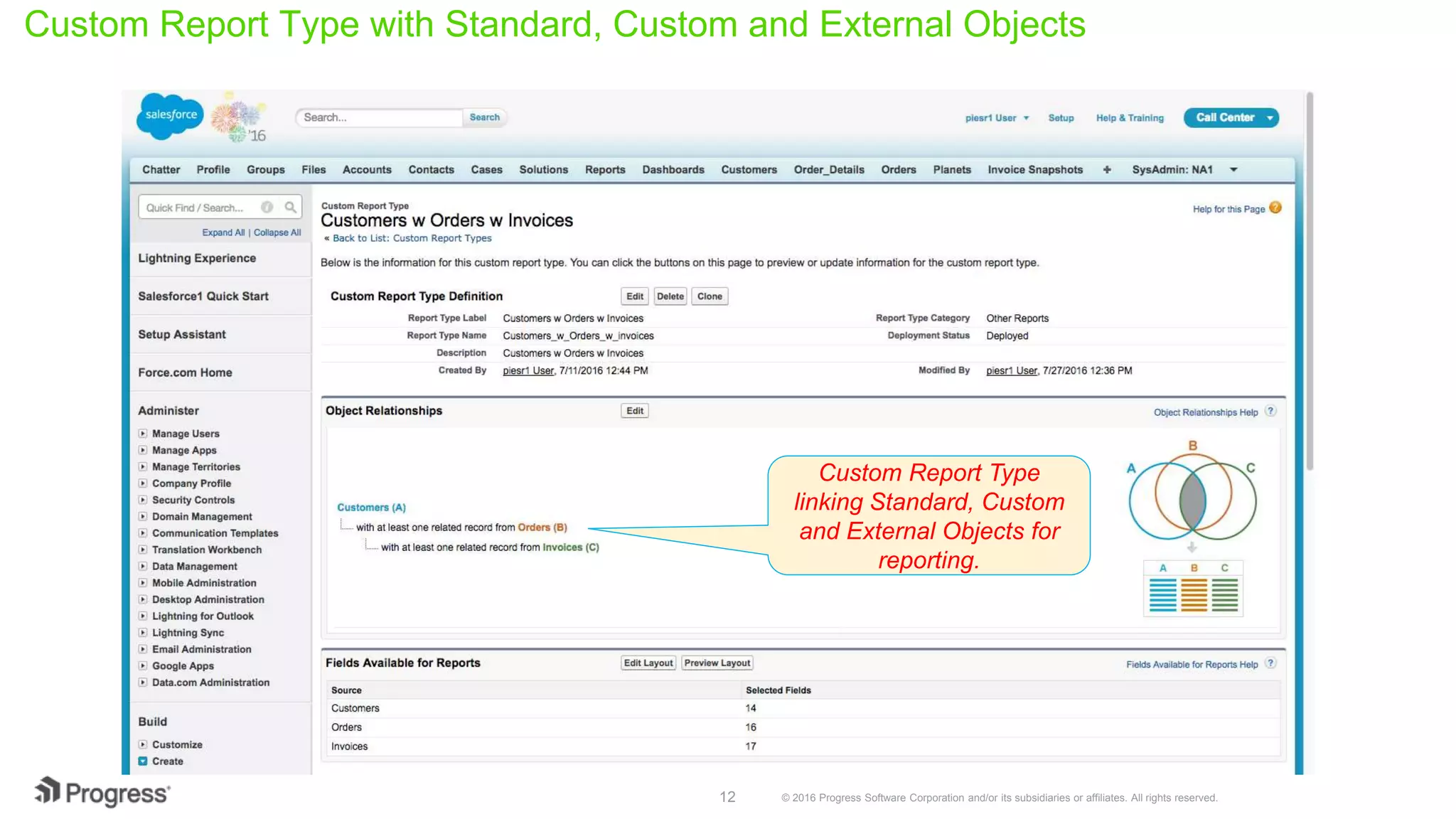Expand the Manage Users tree node
Image resolution: width=1456 pixels, height=819 pixels.
point(143,434)
